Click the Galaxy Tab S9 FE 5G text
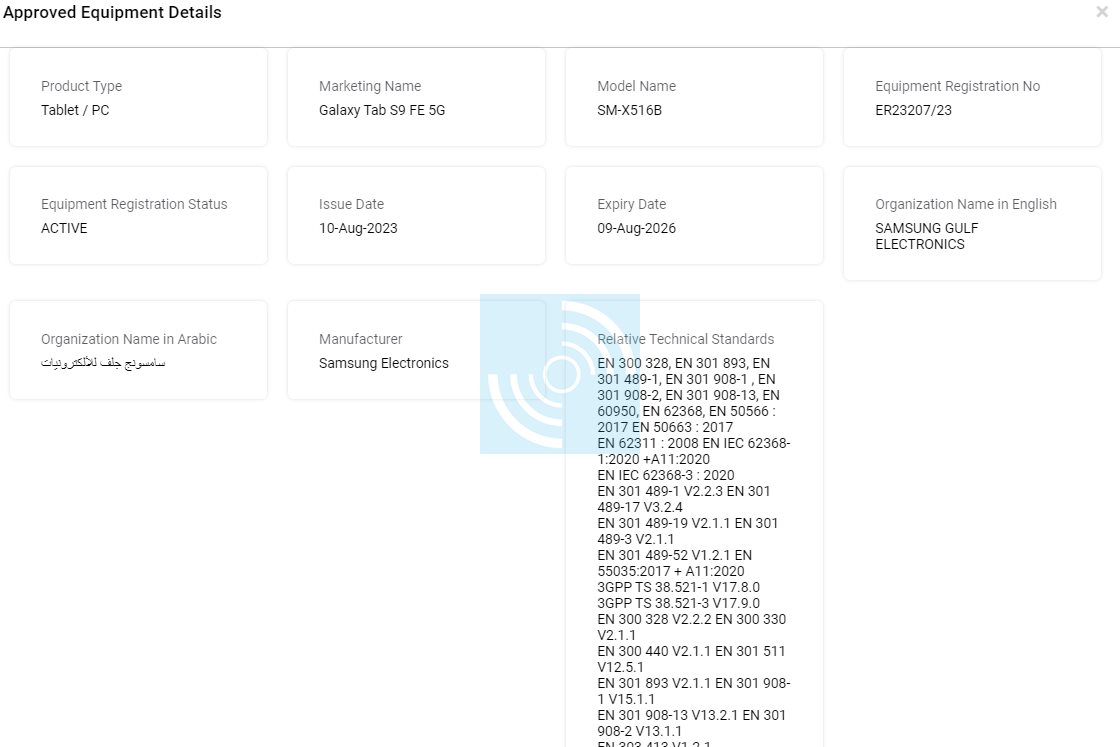1120x747 pixels. (x=382, y=110)
